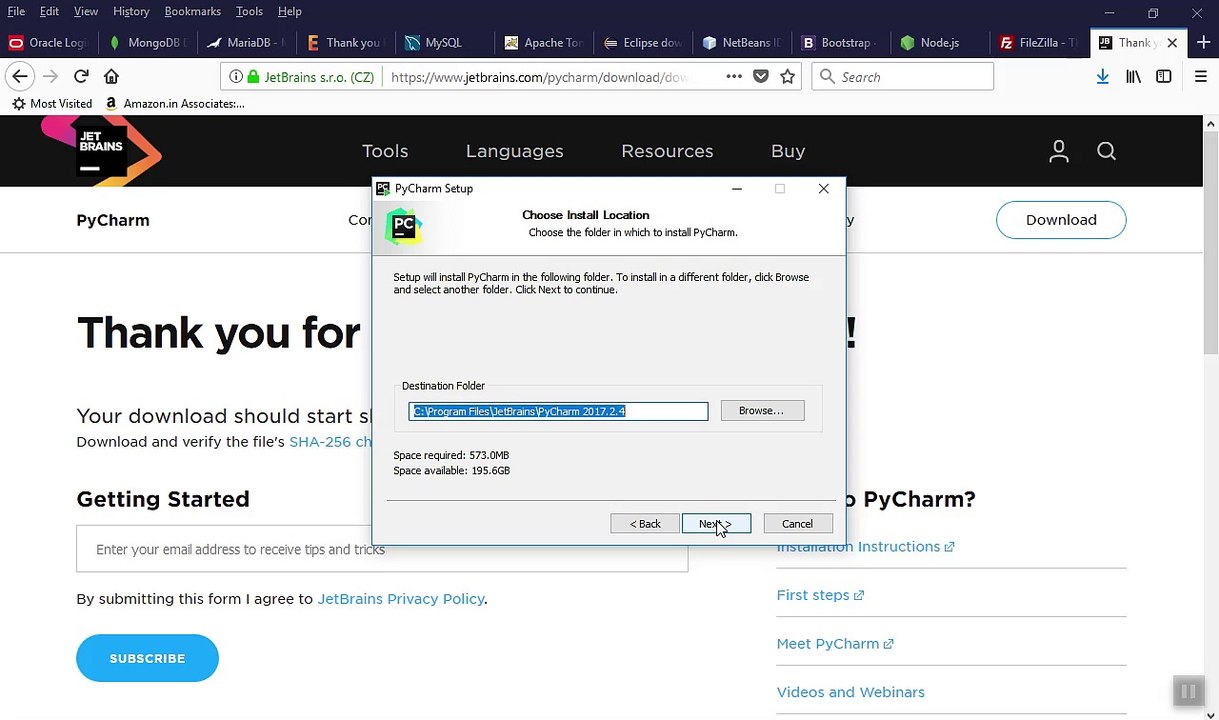Toggle the Firefox sidebar icon
Viewport: 1219px width, 720px height.
click(1164, 77)
